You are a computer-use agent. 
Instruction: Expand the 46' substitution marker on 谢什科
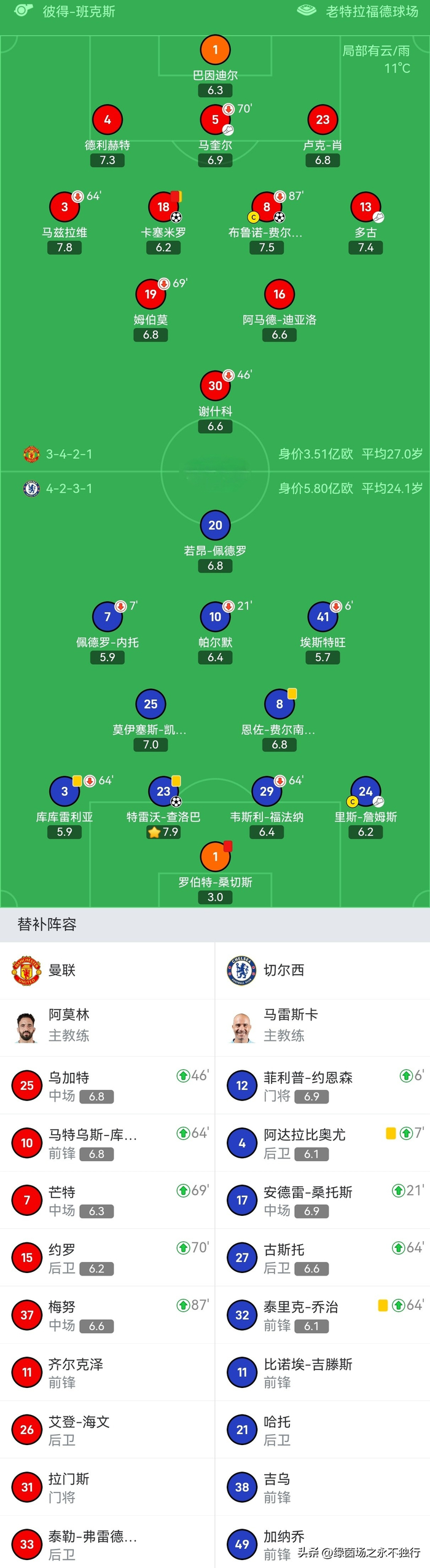coord(227,374)
